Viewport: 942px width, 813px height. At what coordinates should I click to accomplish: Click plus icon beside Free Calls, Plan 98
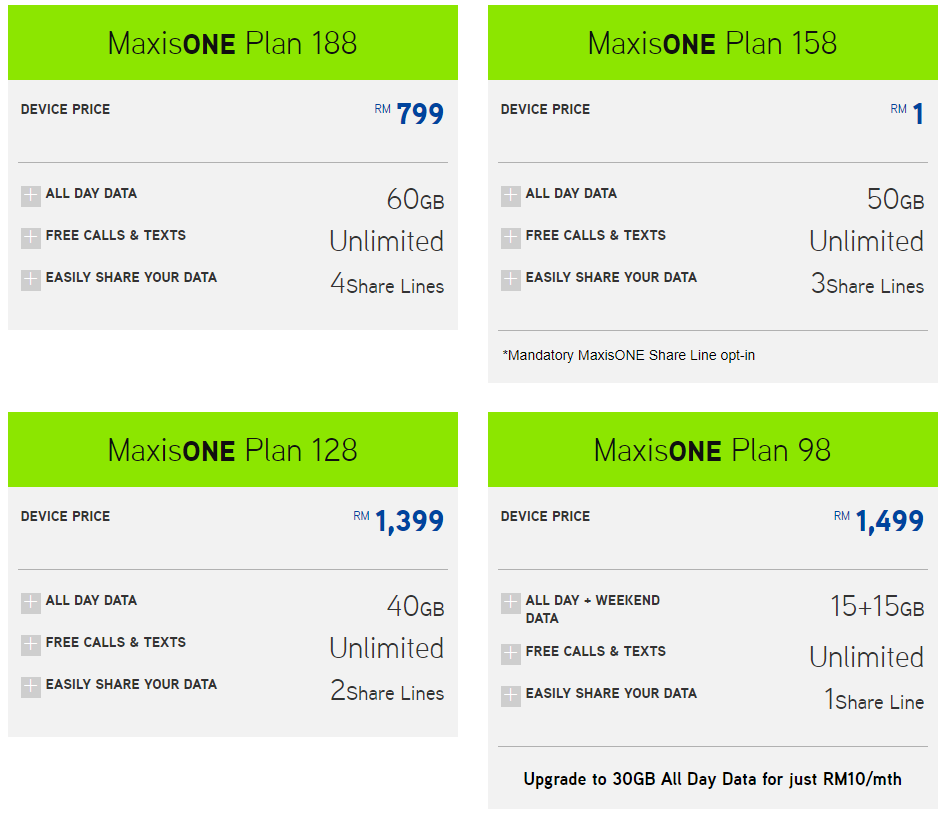pos(511,654)
